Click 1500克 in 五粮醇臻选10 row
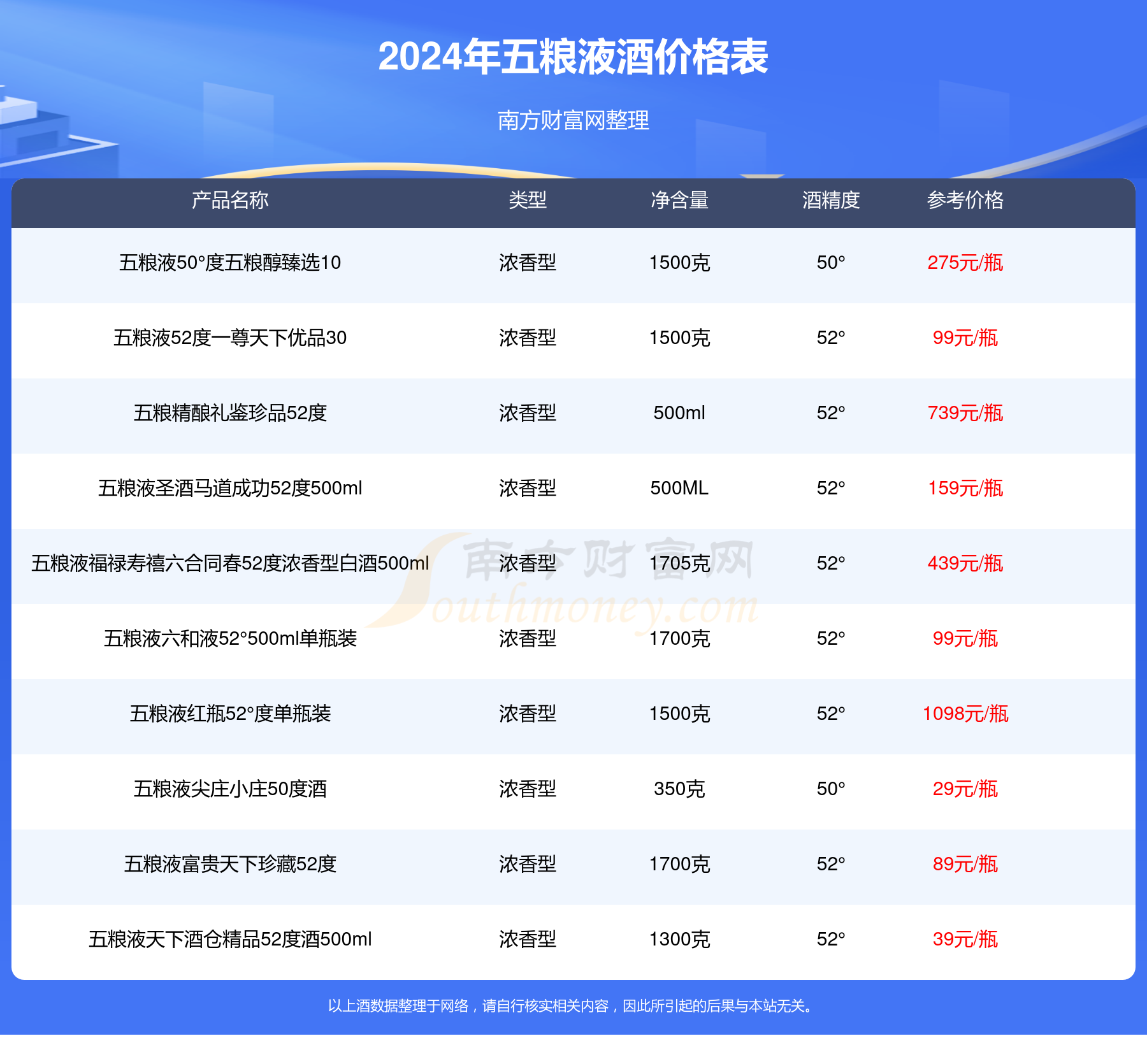Image resolution: width=1147 pixels, height=1064 pixels. pyautogui.click(x=679, y=262)
